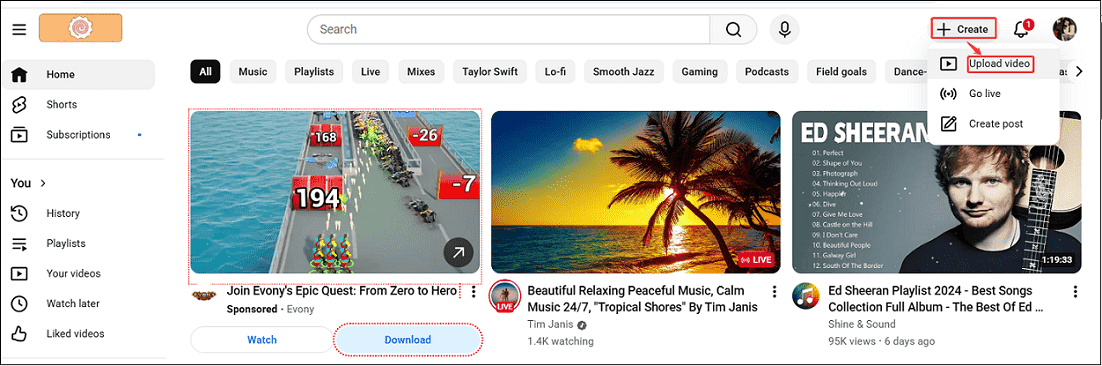Open the tropical sunset live thumbnail
The width and height of the screenshot is (1102, 366).
(635, 192)
